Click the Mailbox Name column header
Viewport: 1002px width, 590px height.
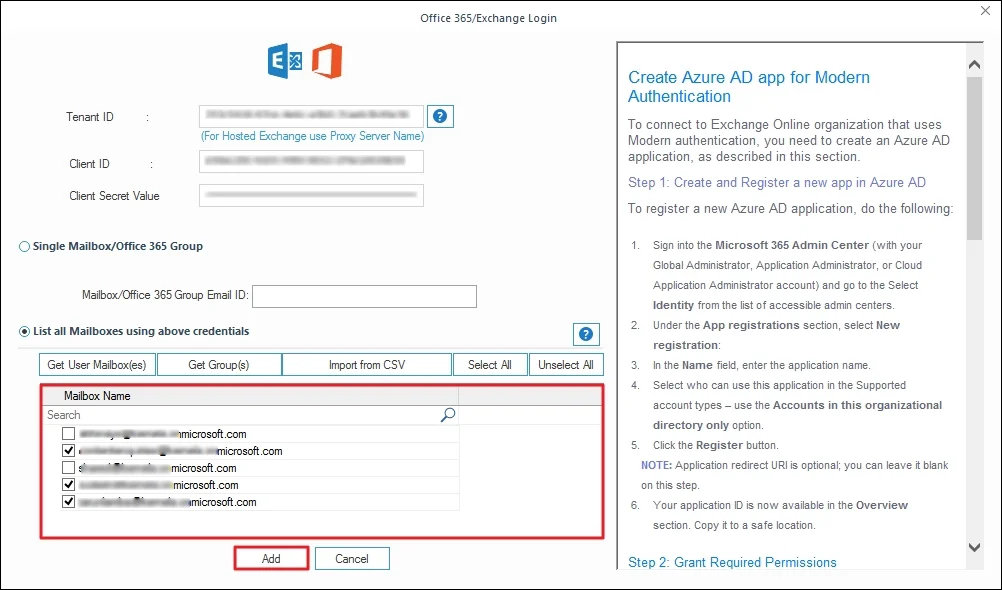click(x=250, y=396)
